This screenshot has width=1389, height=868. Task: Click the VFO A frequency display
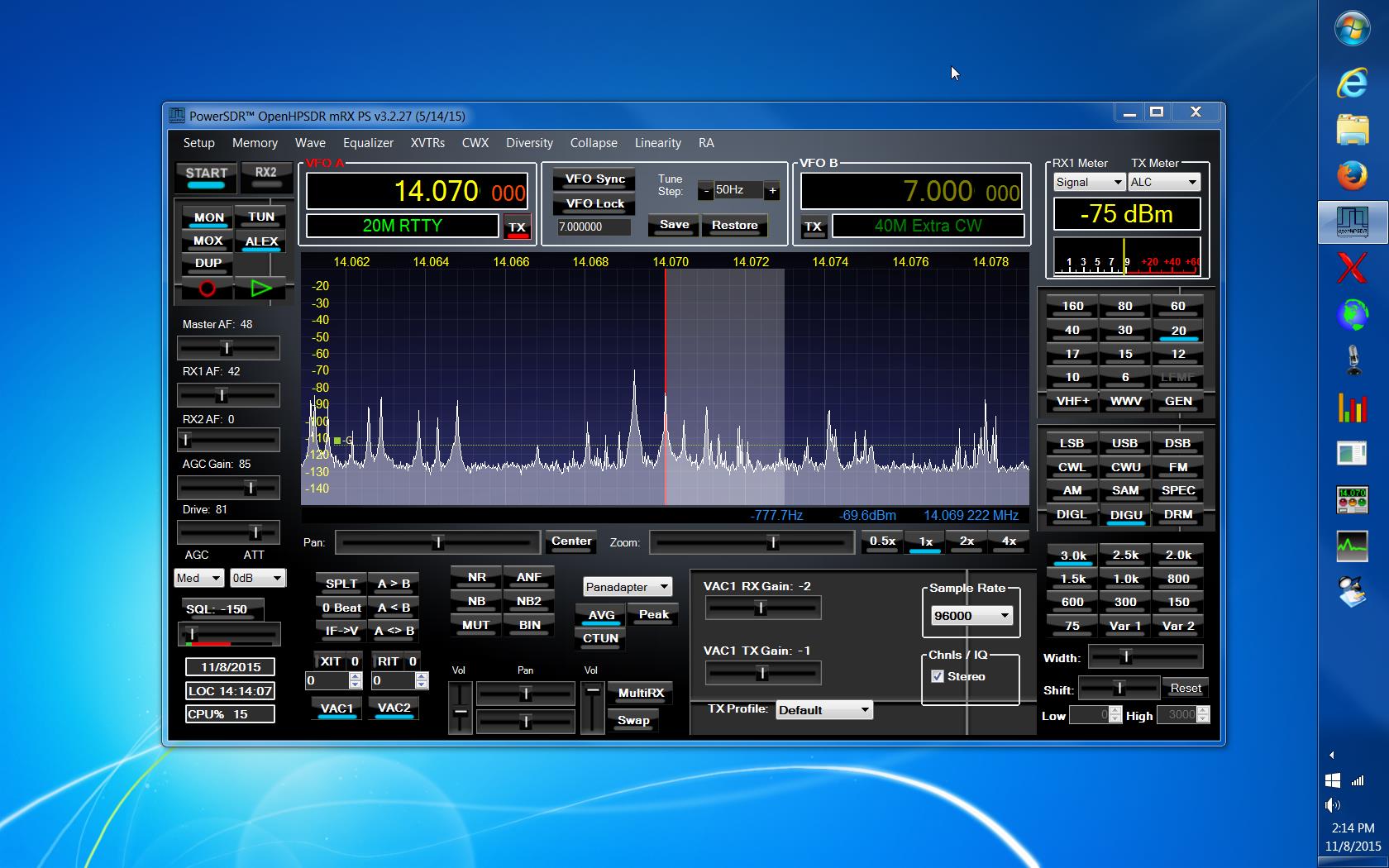pyautogui.click(x=417, y=192)
